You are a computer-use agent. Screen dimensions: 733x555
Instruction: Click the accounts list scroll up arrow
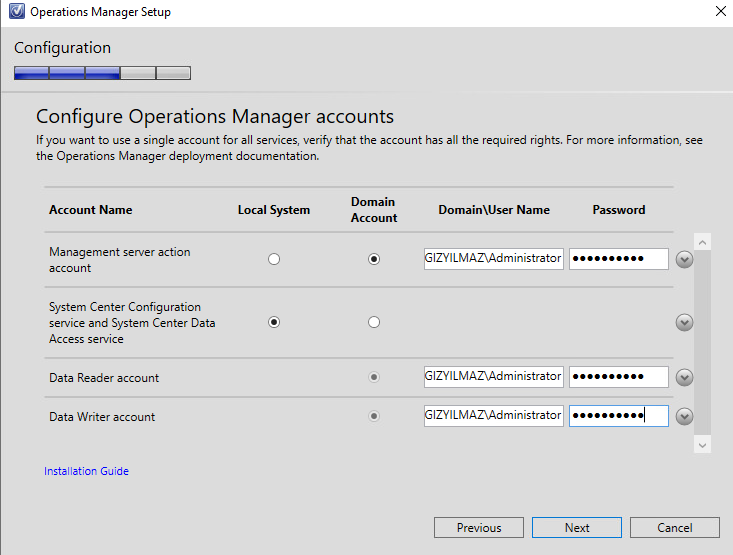[702, 242]
